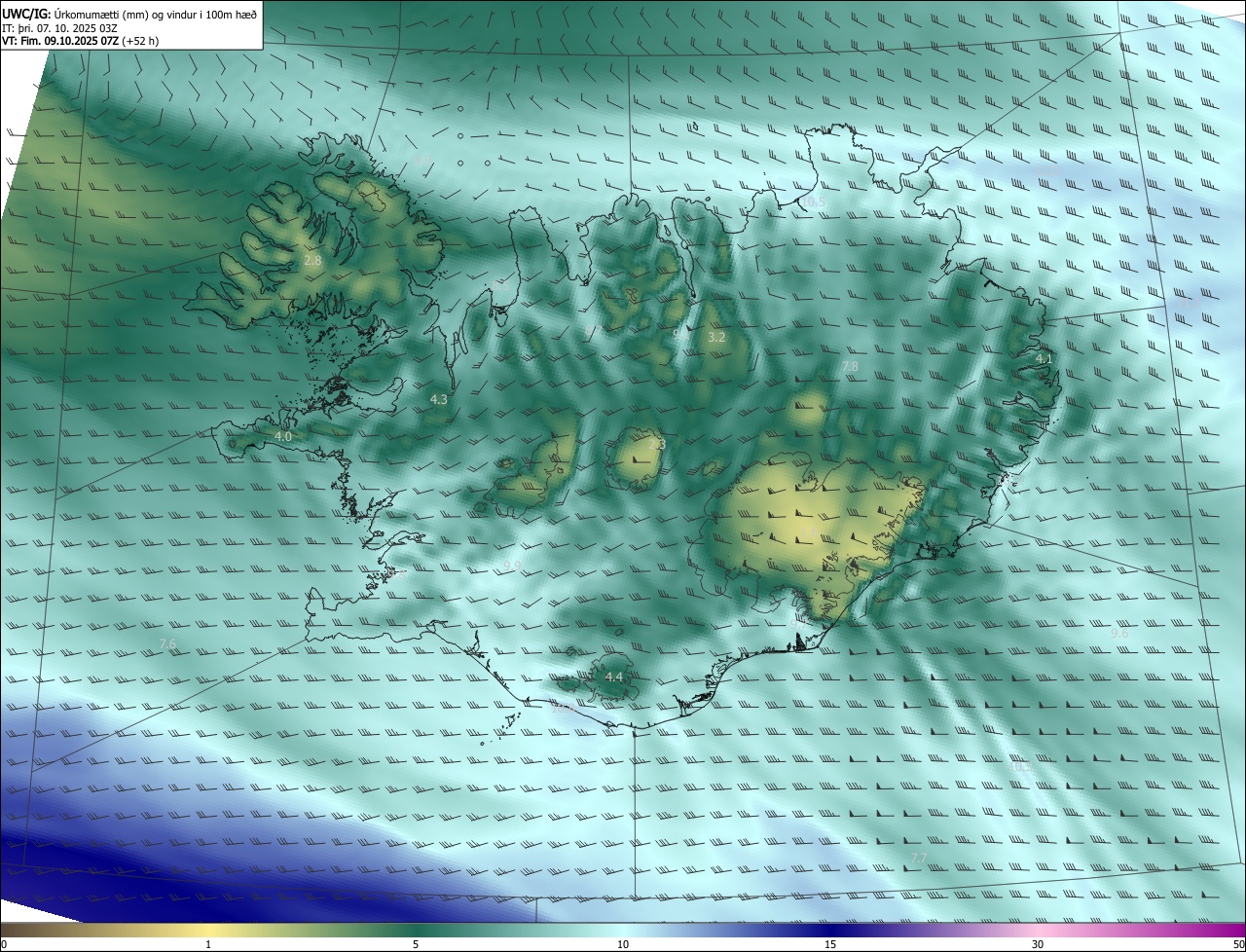Click the 2.8 value label on the Westfjords
Viewport: 1246px width, 952px height.
pos(312,261)
